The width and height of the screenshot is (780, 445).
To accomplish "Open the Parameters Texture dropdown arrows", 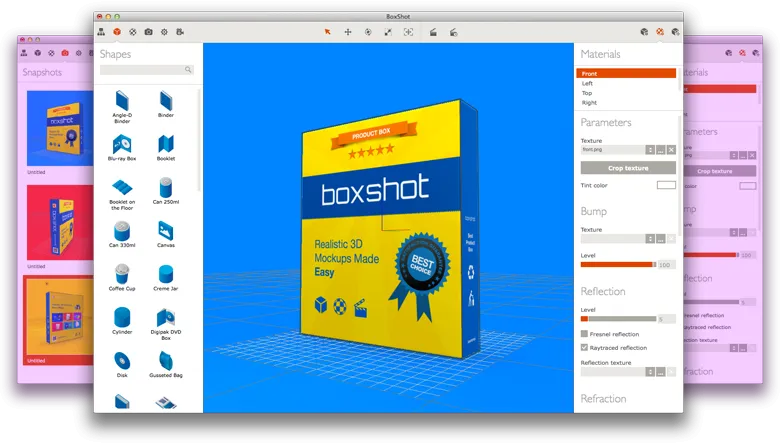I will click(x=650, y=150).
